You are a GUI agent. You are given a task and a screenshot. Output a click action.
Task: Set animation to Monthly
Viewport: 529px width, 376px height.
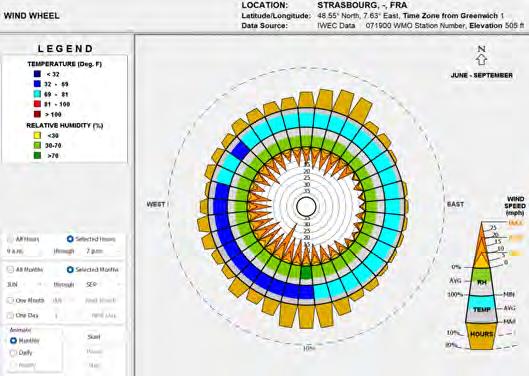click(13, 341)
